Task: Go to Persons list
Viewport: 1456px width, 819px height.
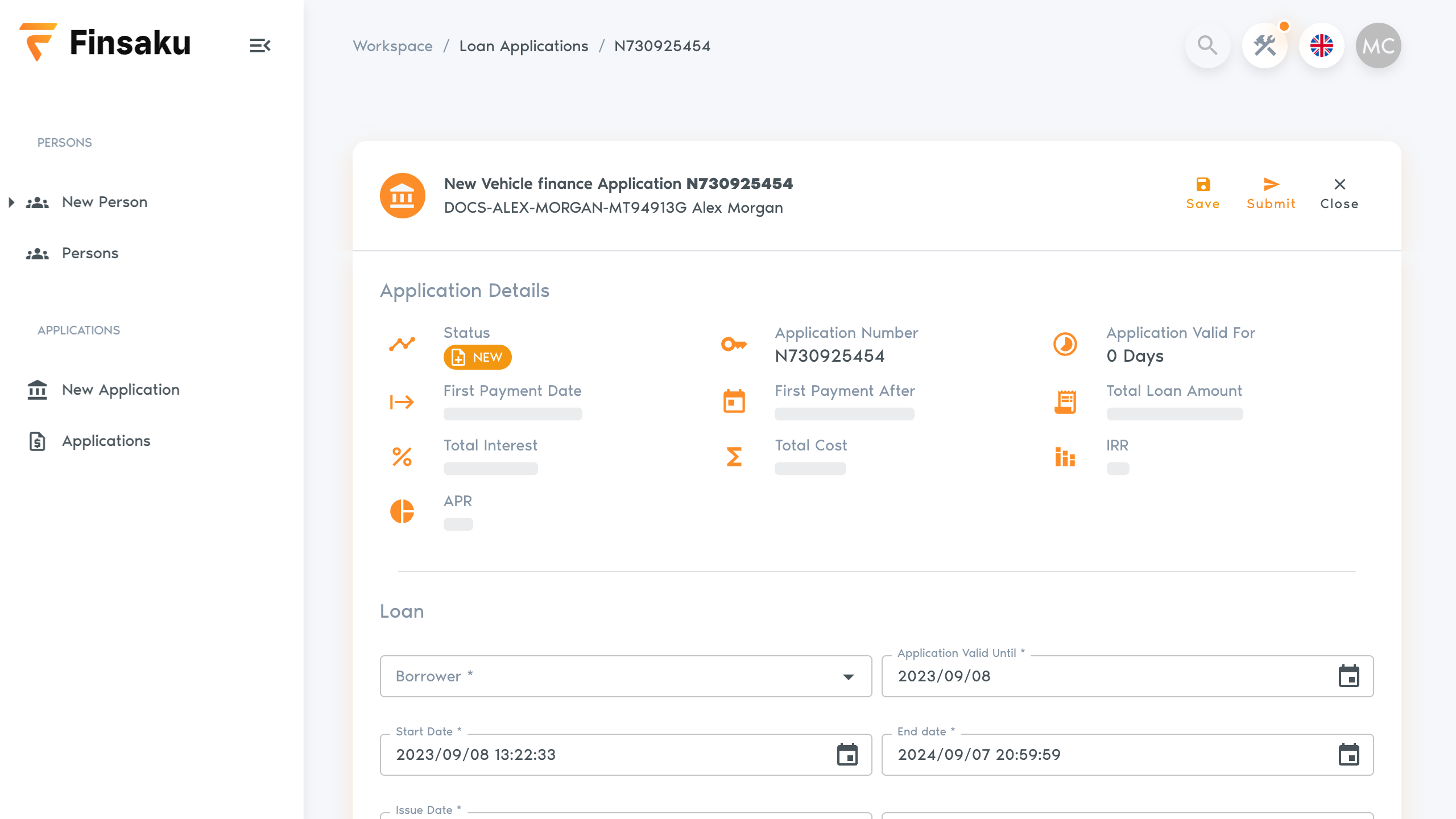Action: point(90,253)
